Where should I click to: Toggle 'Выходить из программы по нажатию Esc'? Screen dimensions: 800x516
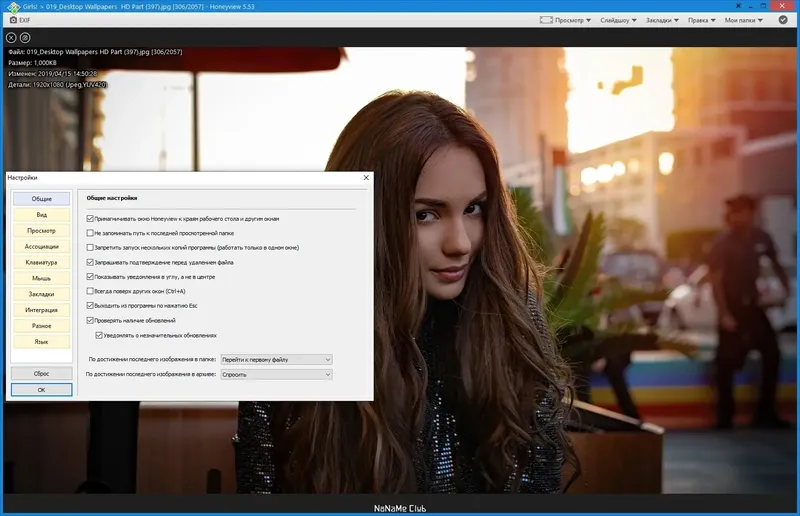pos(90,306)
